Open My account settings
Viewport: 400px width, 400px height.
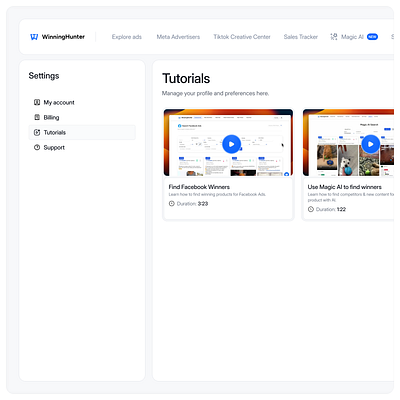(59, 102)
